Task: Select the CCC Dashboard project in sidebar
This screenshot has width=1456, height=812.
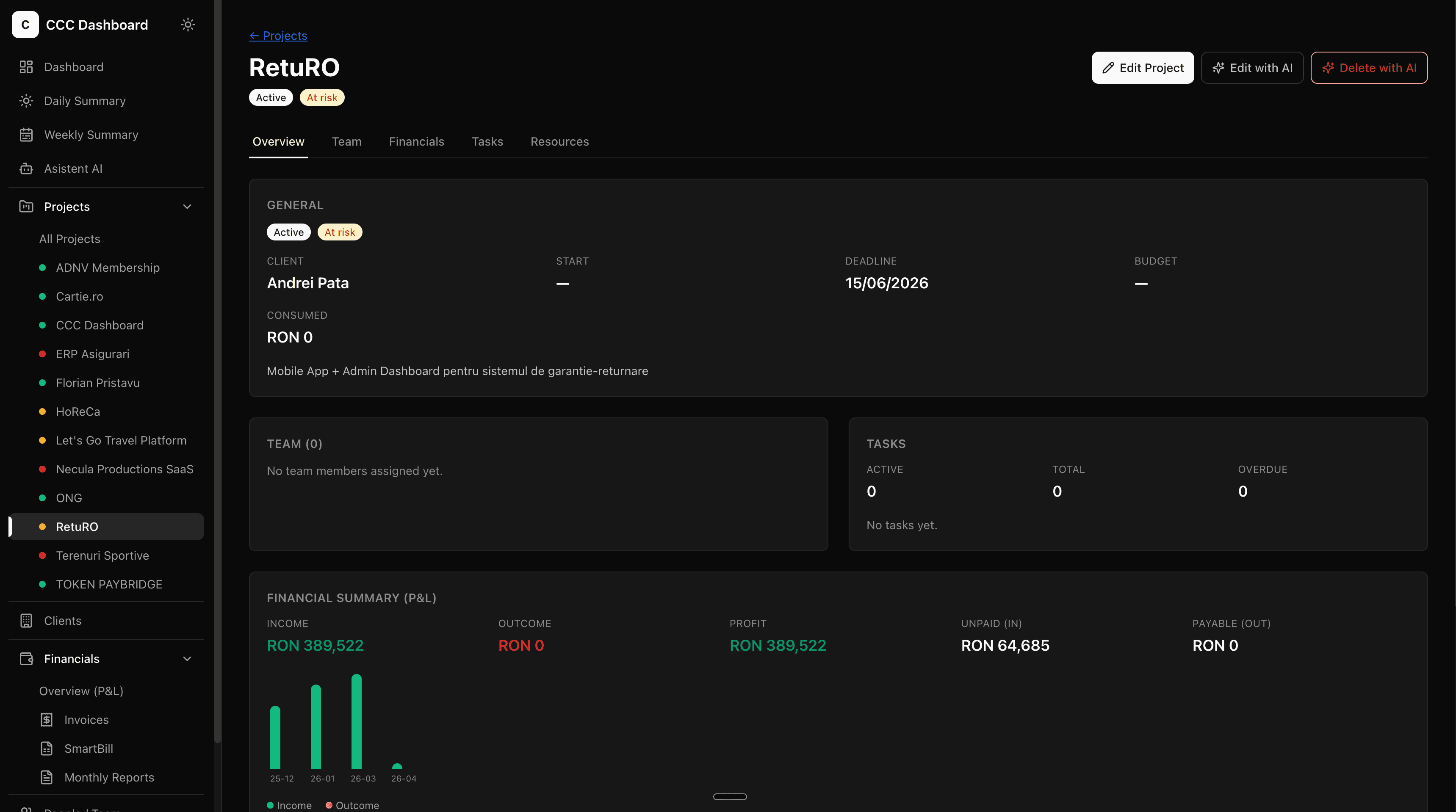Action: click(106, 325)
